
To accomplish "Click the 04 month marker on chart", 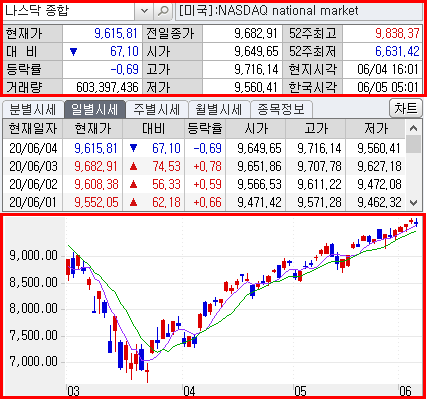I will tap(189, 391).
